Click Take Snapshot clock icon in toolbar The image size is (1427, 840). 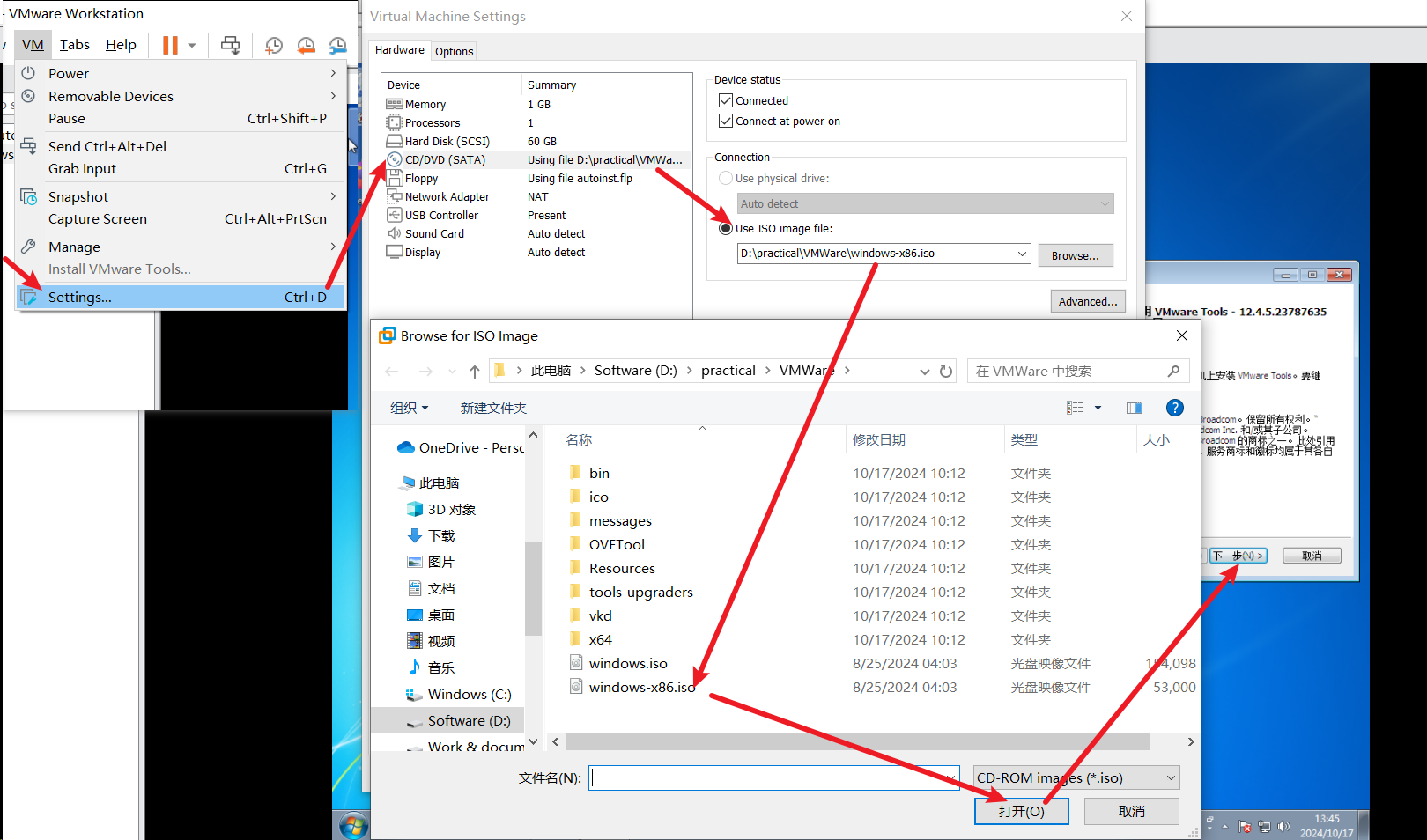(x=274, y=45)
